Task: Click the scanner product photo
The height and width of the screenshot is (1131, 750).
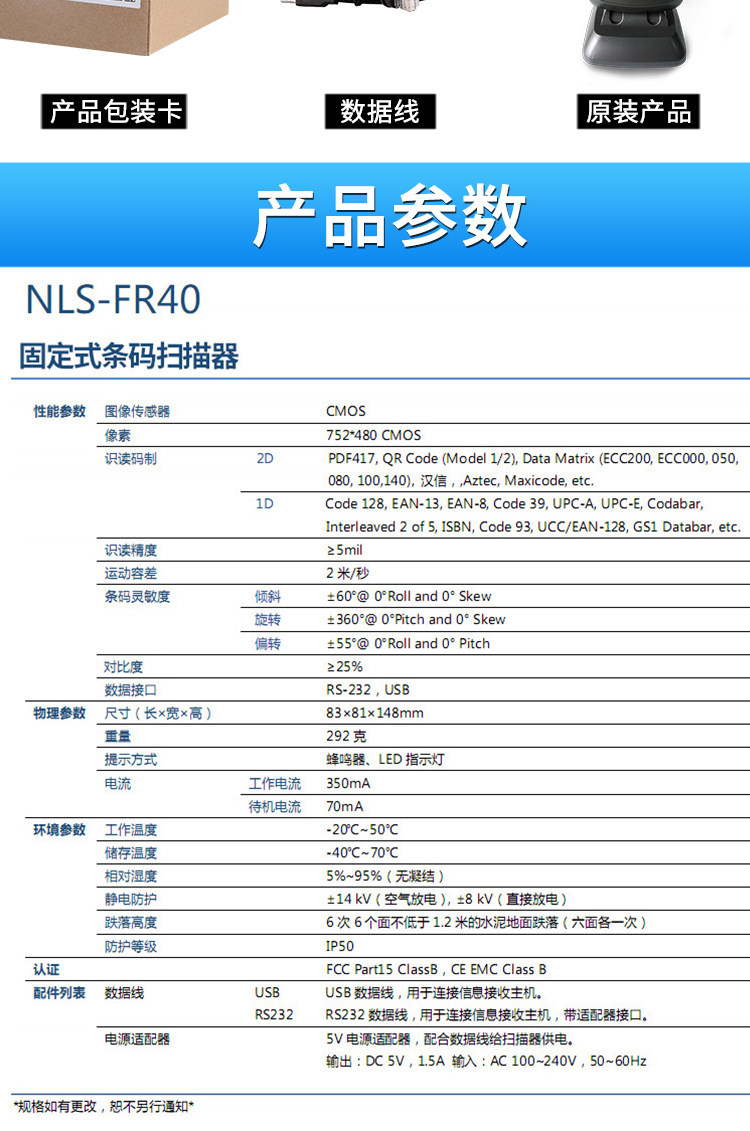Action: point(635,36)
